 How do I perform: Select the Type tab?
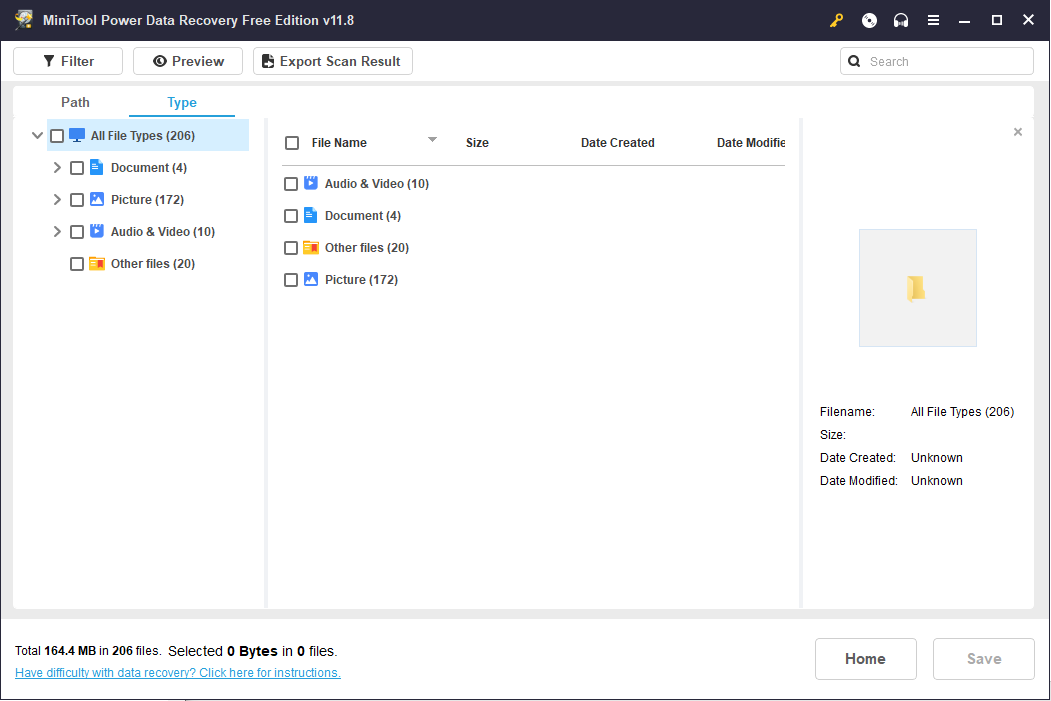[x=182, y=102]
